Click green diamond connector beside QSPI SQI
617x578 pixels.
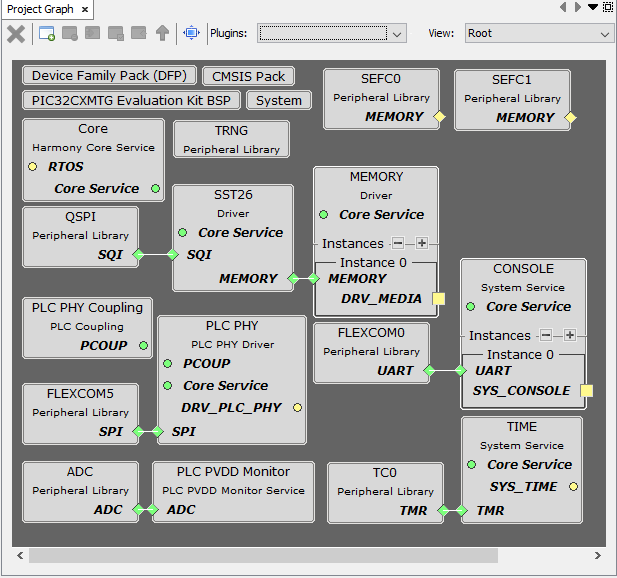pyautogui.click(x=139, y=255)
